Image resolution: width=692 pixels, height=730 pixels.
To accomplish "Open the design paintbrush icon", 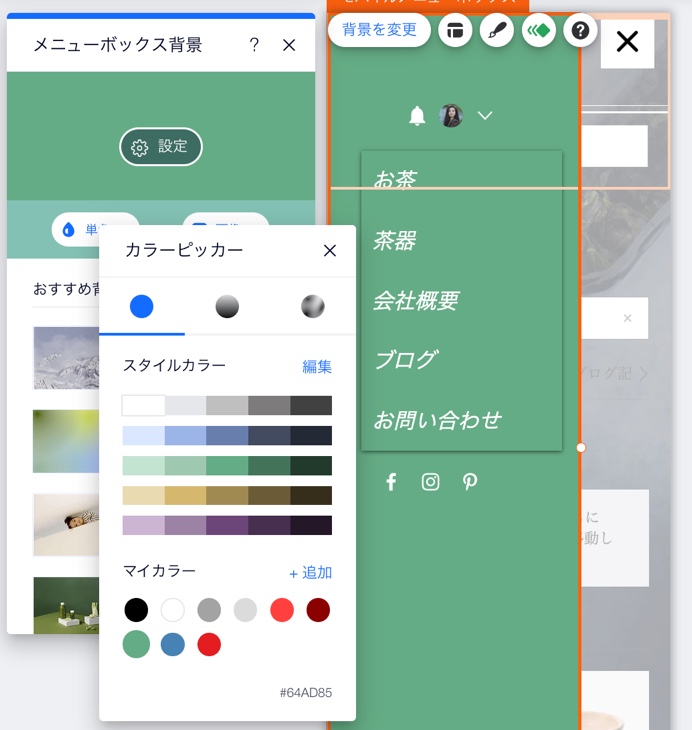I will coord(497,31).
